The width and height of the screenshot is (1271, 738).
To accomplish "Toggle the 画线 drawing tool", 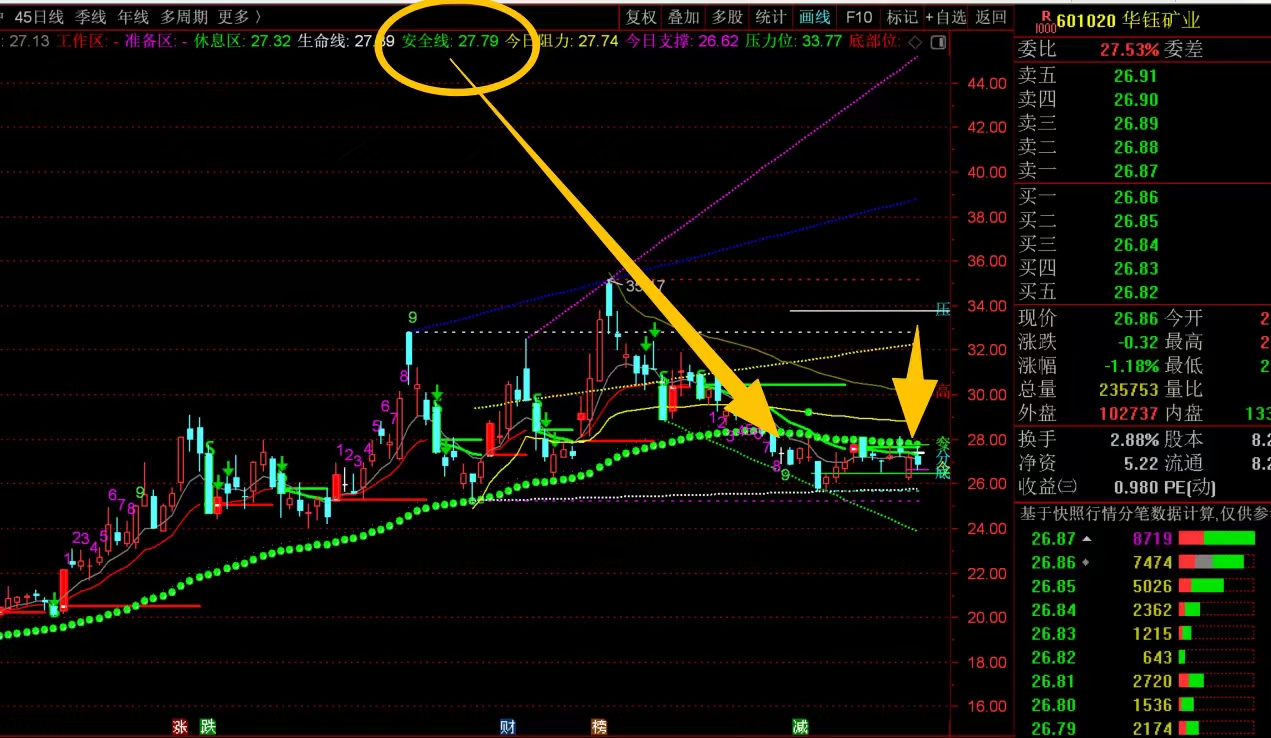I will (x=815, y=17).
